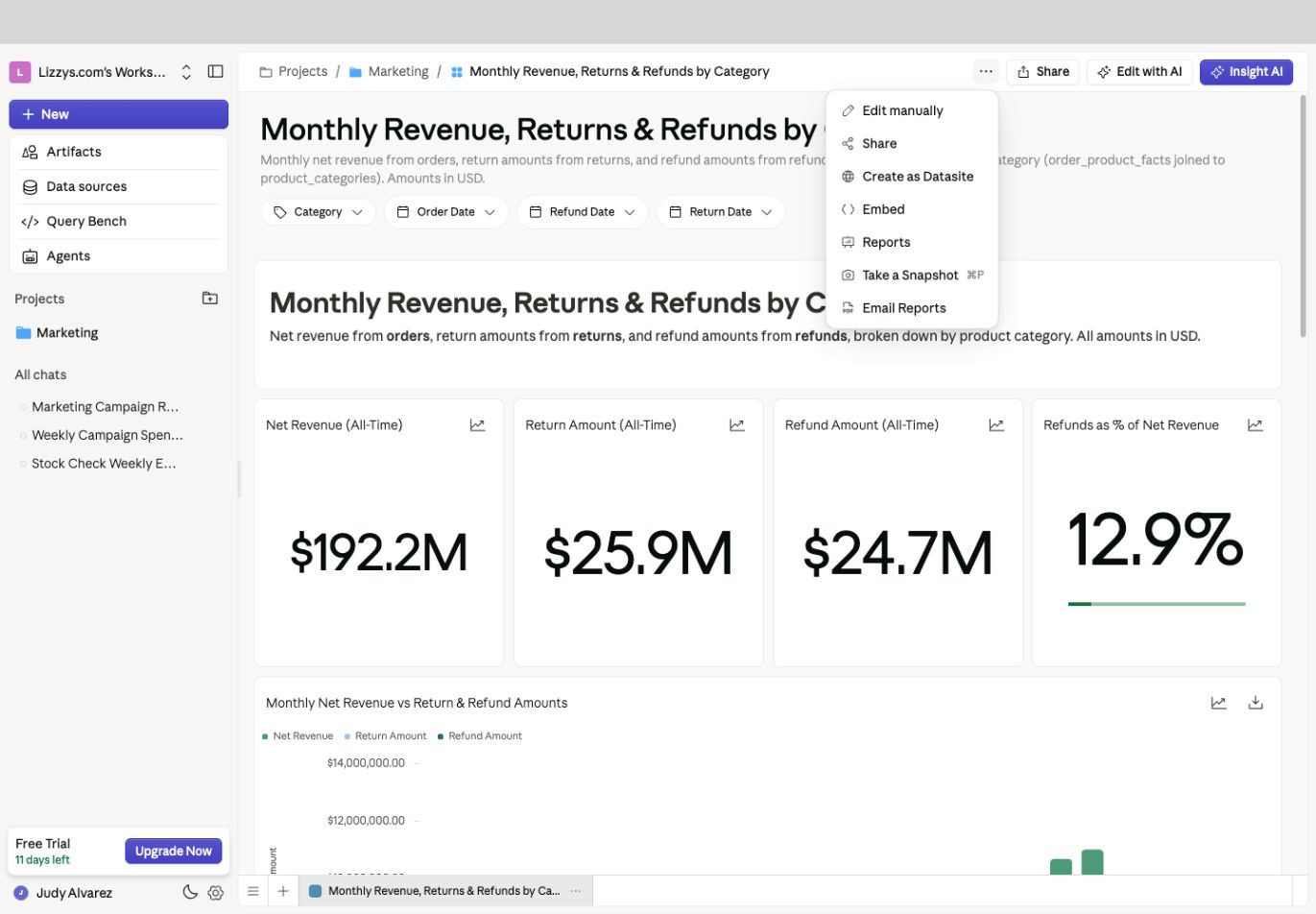
Task: Open settings gear icon
Action: [x=216, y=893]
